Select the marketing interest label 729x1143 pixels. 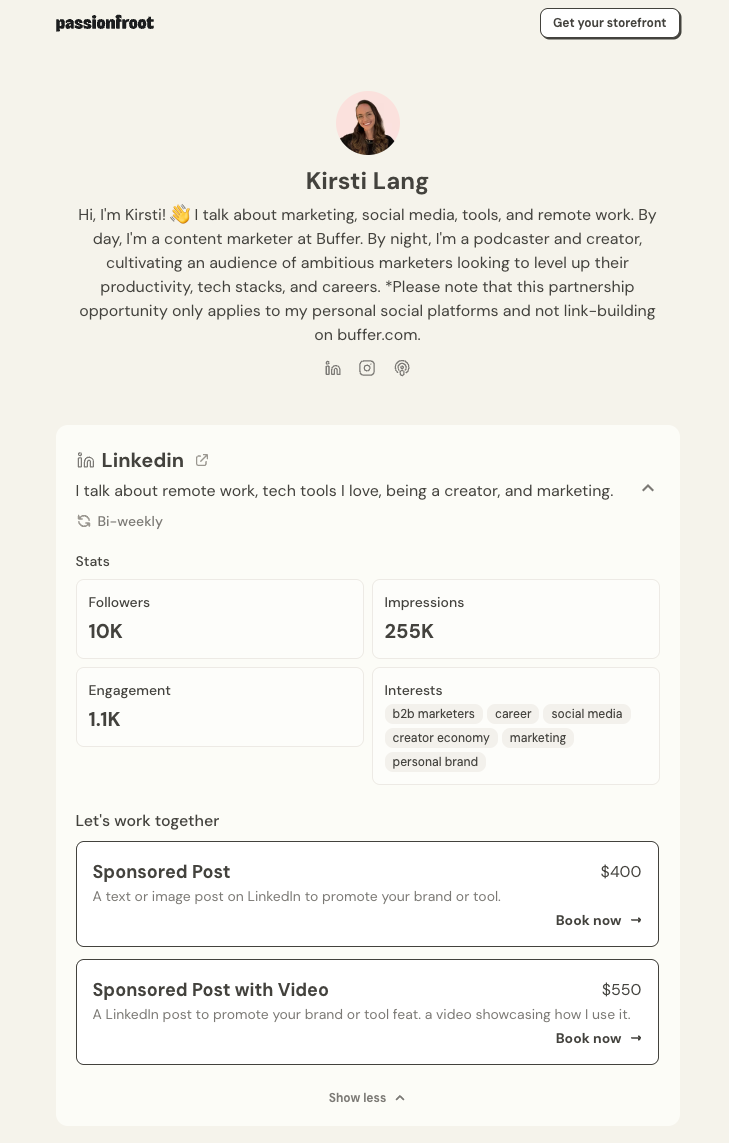click(x=537, y=737)
